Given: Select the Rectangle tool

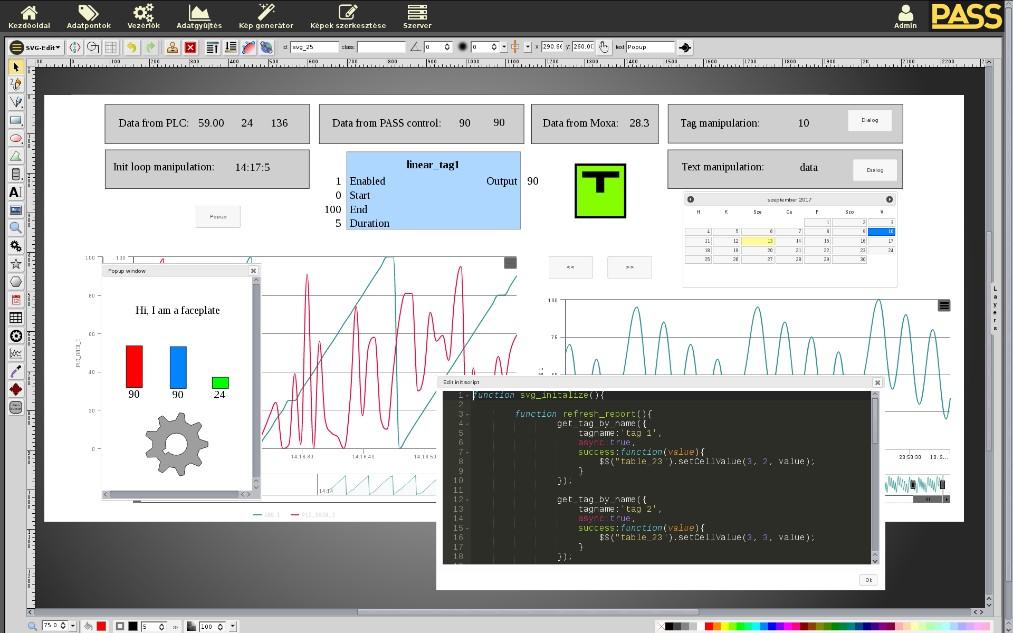Looking at the screenshot, I should click(x=16, y=120).
